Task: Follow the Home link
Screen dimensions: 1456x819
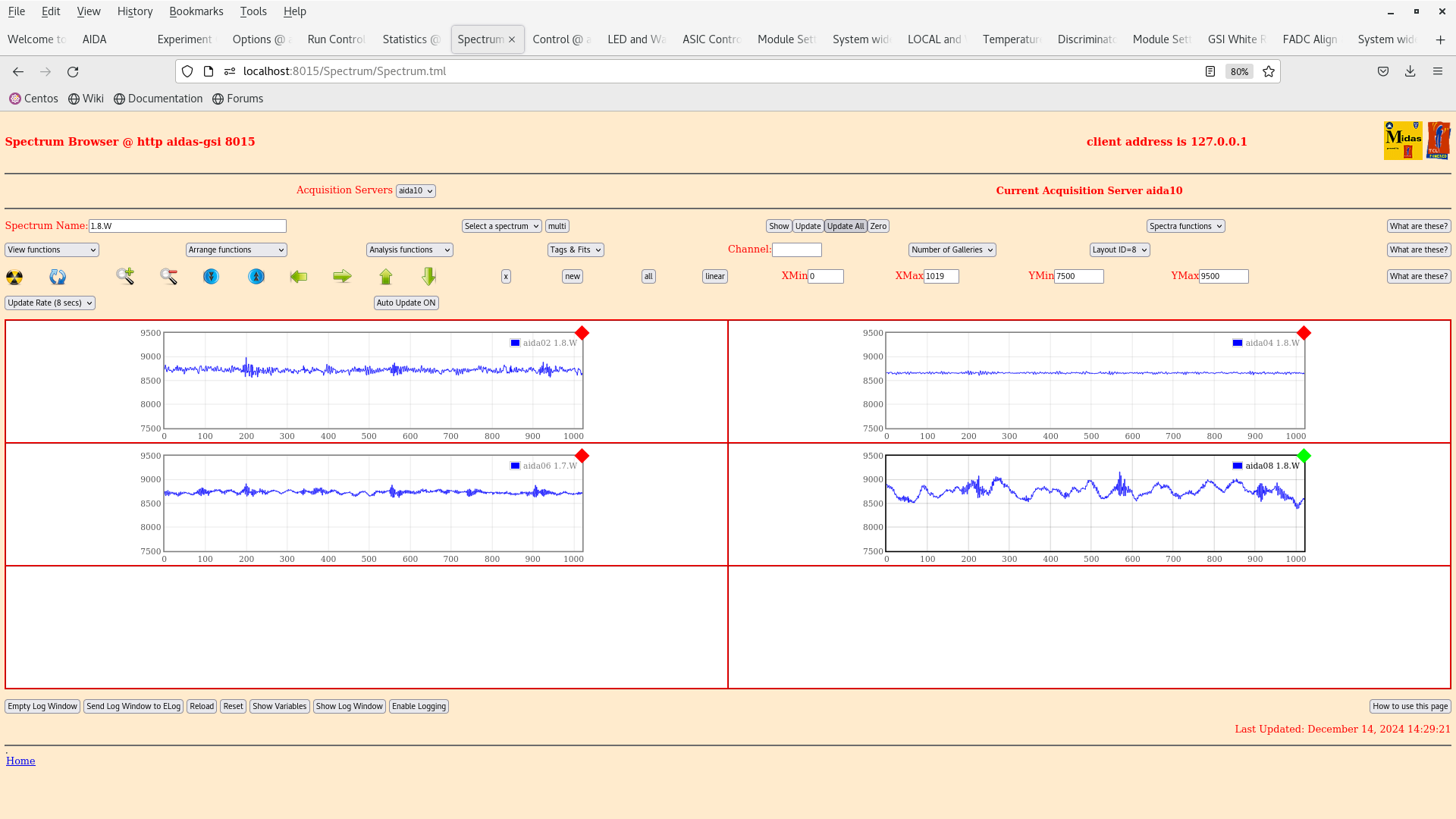Action: point(20,761)
